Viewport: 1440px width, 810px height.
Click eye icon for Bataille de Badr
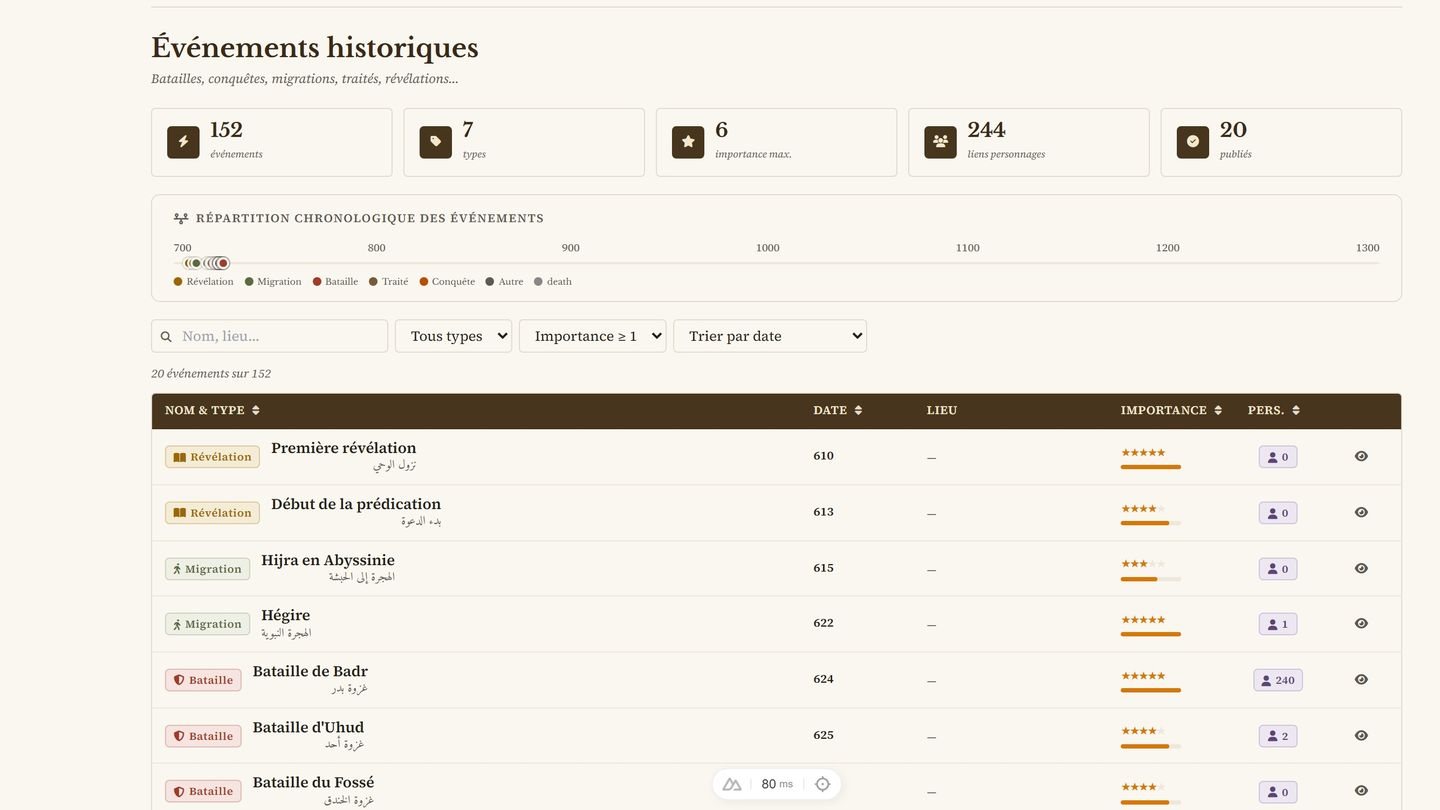[x=1361, y=679]
